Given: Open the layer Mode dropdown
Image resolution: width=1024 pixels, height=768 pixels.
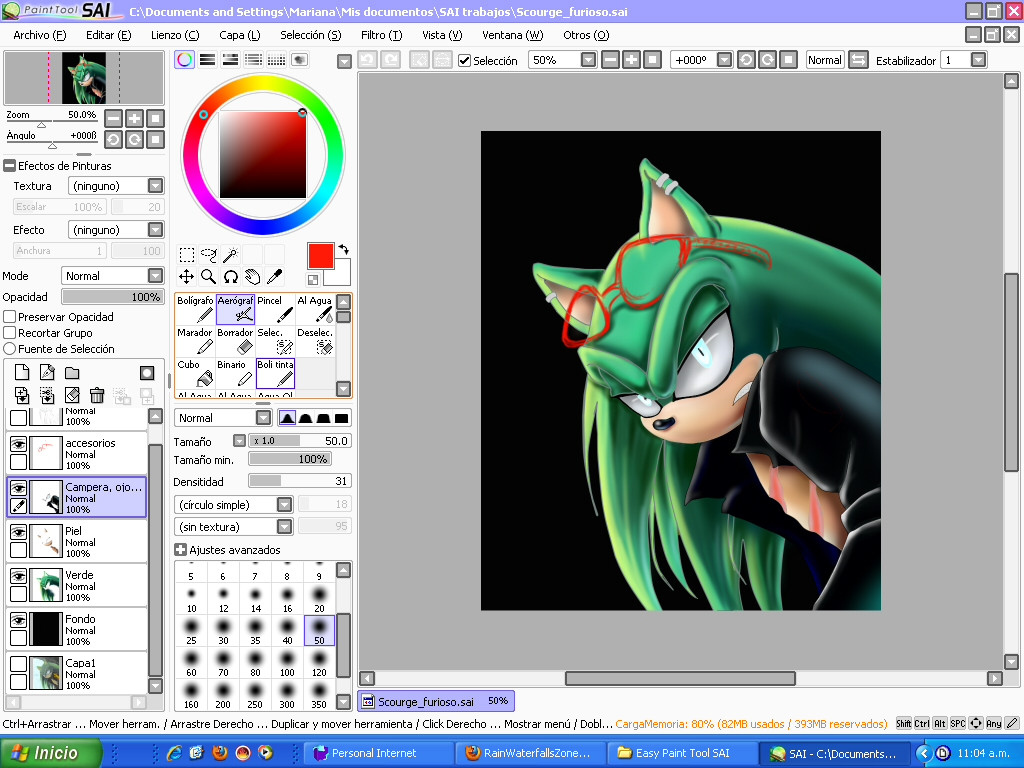Looking at the screenshot, I should (155, 276).
